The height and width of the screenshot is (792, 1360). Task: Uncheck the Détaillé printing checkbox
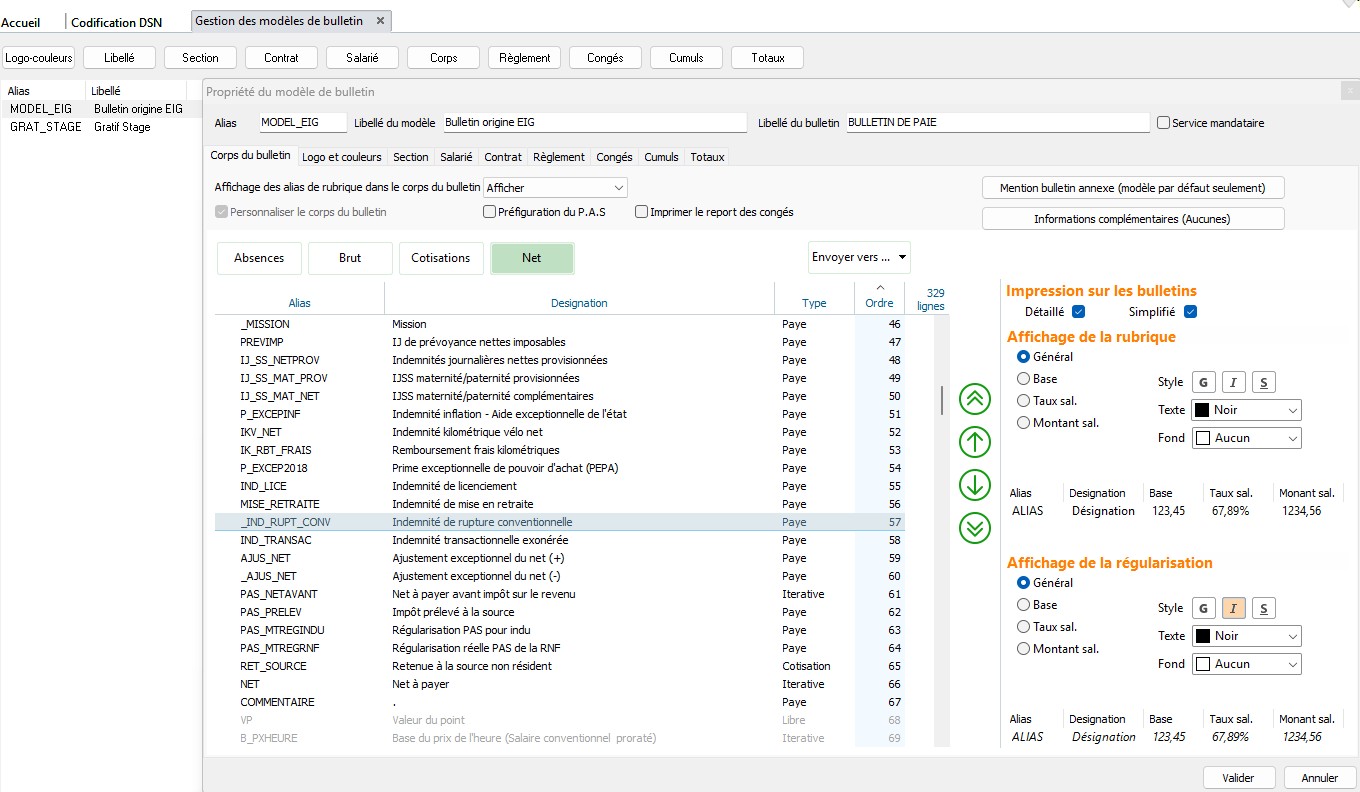[x=1078, y=312]
